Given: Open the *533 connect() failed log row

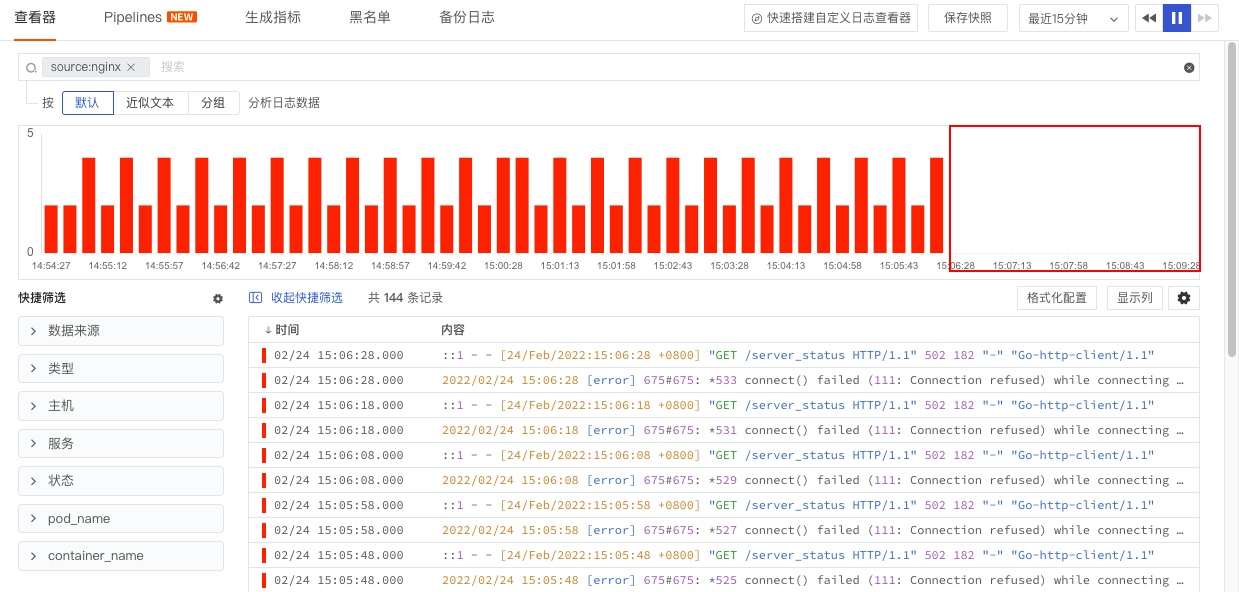Looking at the screenshot, I should (x=724, y=380).
